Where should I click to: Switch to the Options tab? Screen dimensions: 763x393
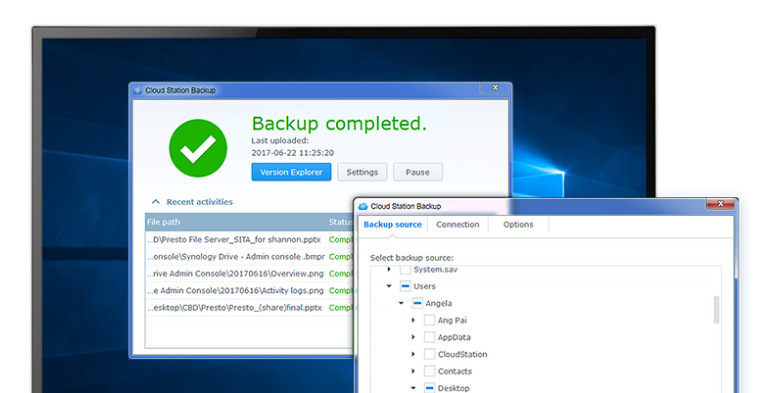(x=518, y=225)
